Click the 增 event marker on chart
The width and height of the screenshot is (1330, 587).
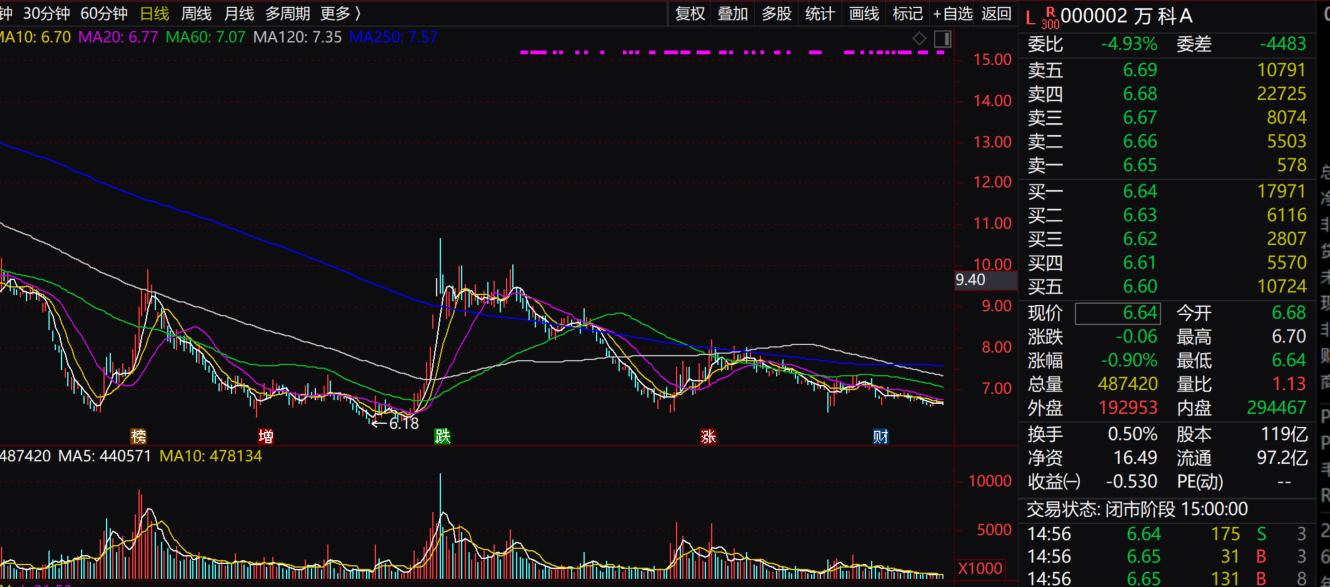point(266,436)
